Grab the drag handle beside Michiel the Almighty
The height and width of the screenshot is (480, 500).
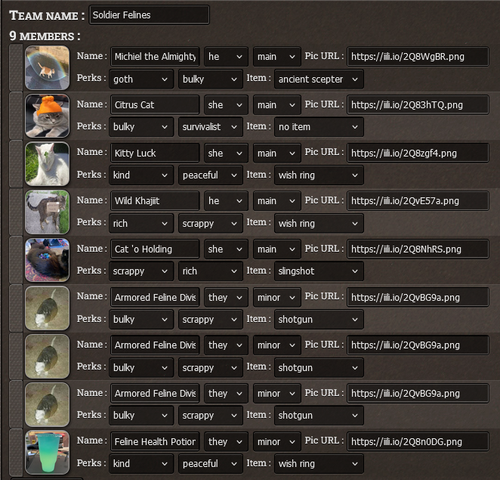point(16,68)
